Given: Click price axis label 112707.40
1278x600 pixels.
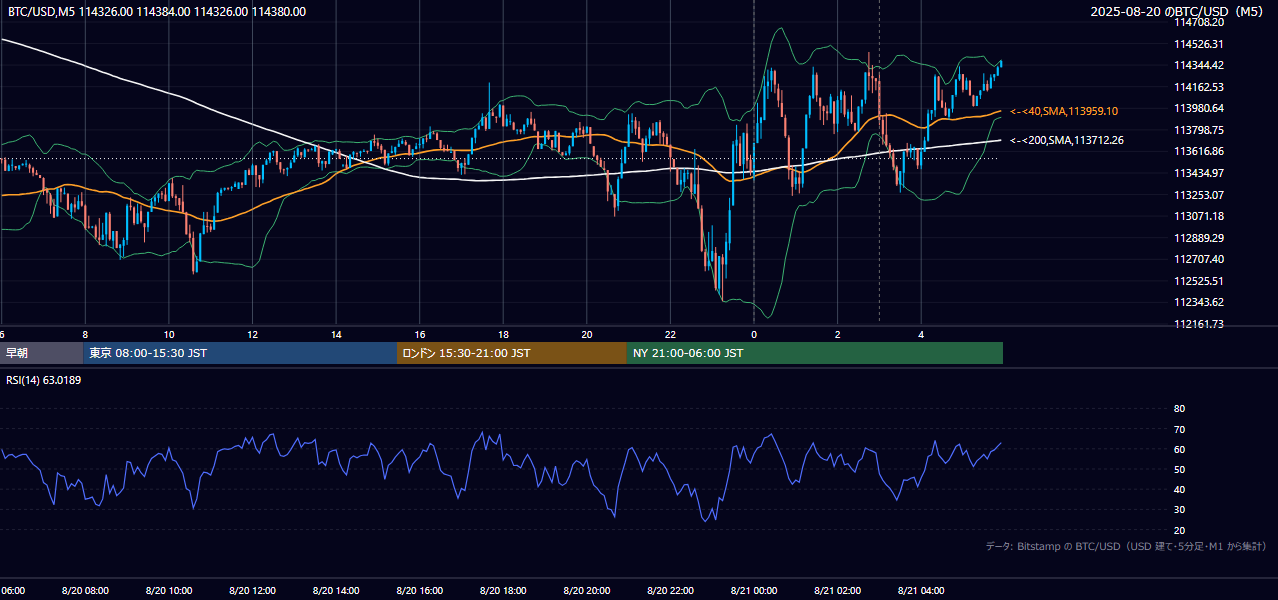Looking at the screenshot, I should 1199,259.
